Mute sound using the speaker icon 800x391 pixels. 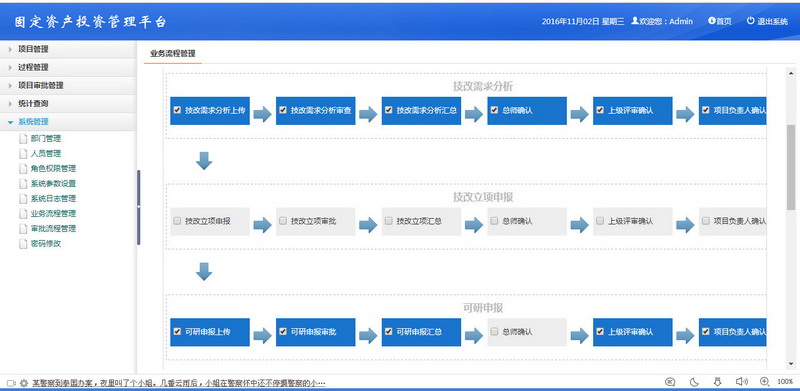[741, 381]
